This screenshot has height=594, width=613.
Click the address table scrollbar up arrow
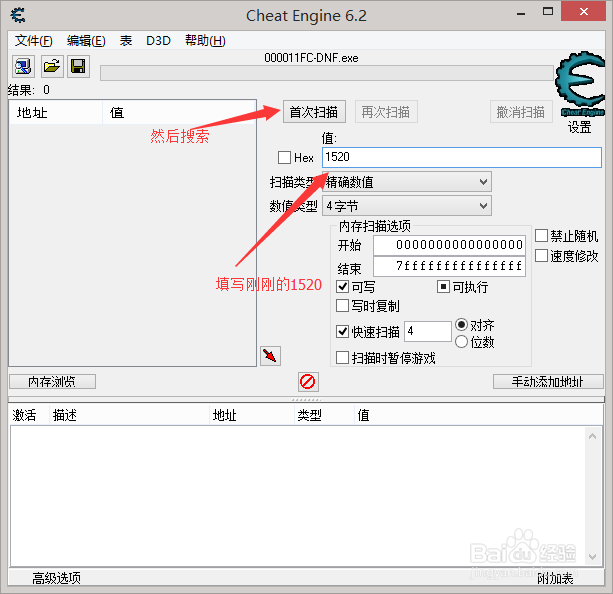click(x=593, y=436)
